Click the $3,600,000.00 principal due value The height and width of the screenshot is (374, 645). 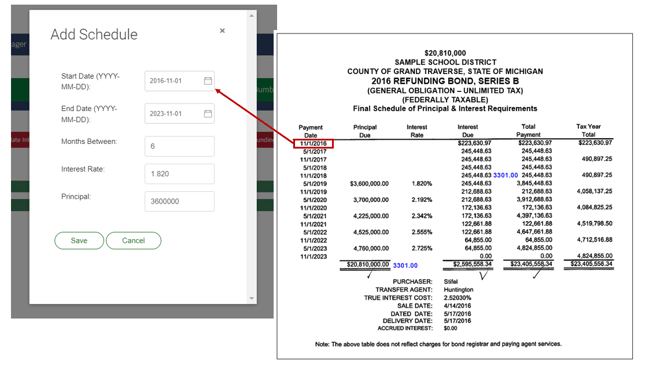point(369,184)
